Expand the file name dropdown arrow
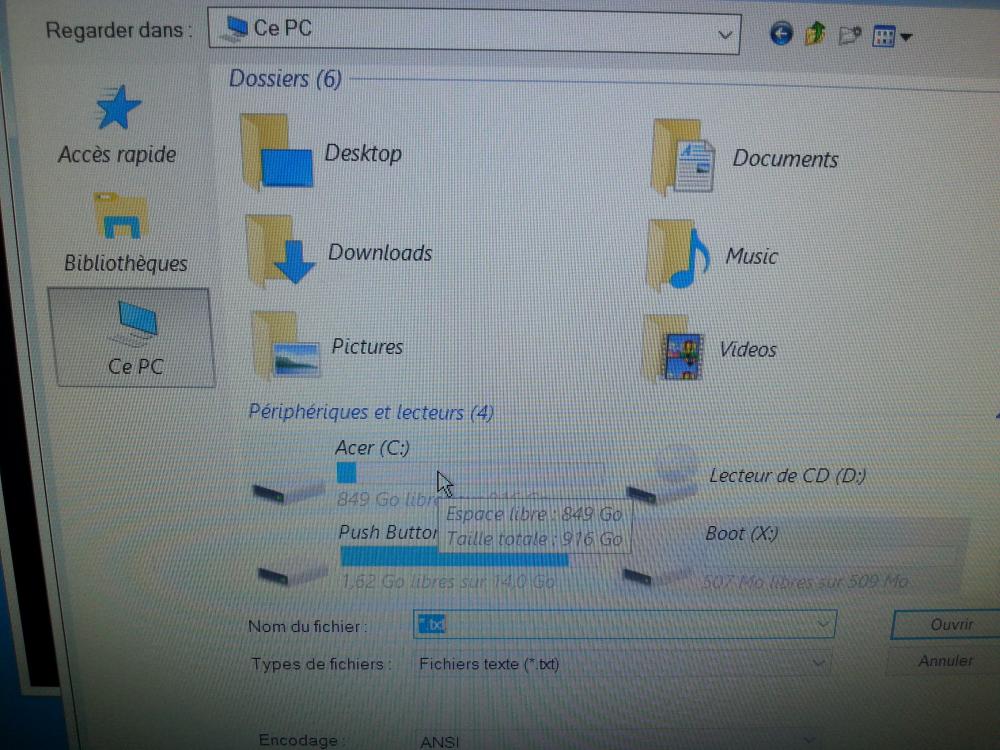This screenshot has height=750, width=1000. click(x=823, y=624)
